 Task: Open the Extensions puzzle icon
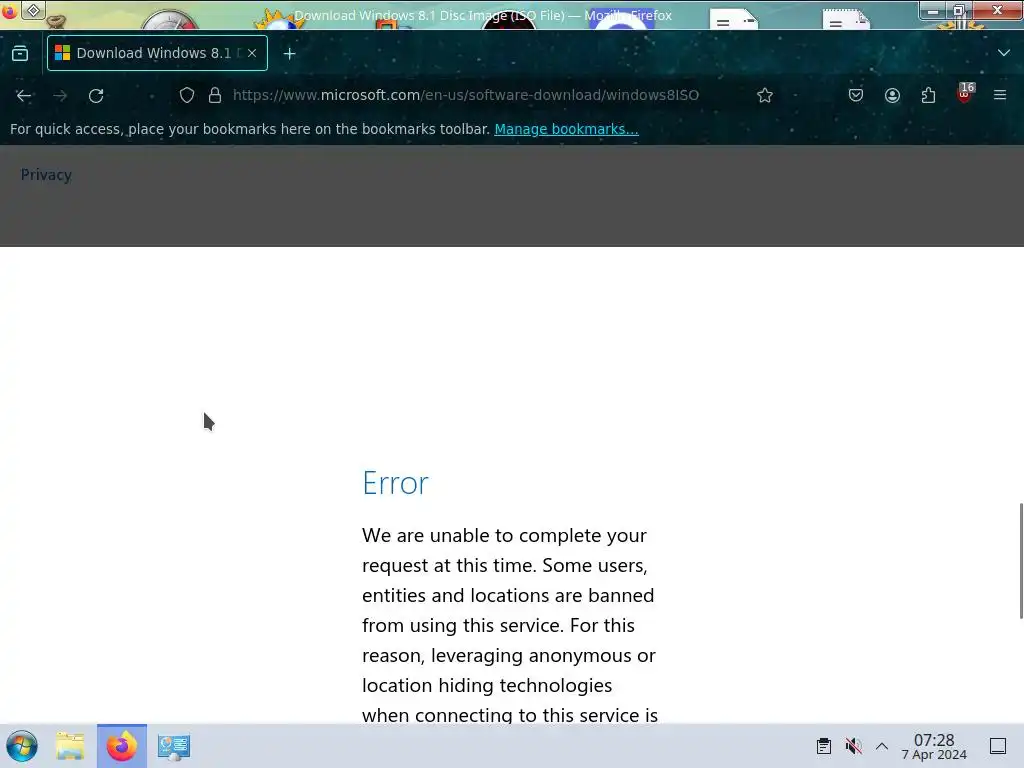(x=928, y=95)
